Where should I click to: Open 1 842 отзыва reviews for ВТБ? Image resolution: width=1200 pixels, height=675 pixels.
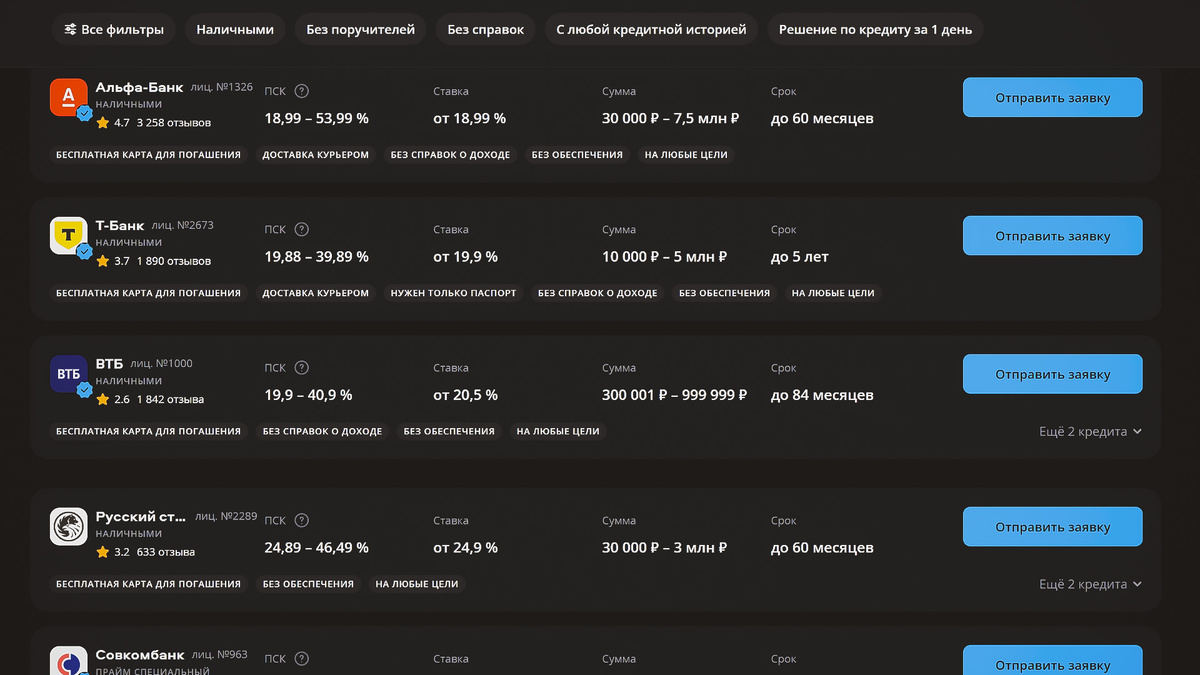pos(170,399)
